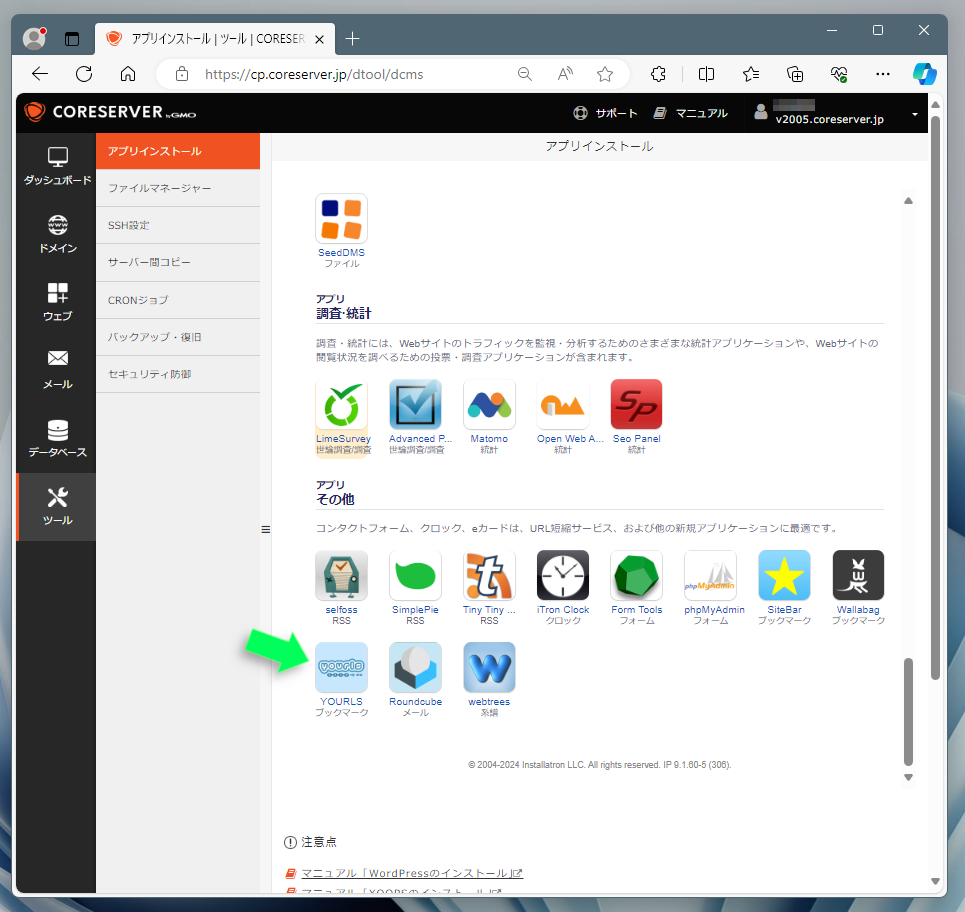Viewport: 965px width, 912px height.
Task: Open Copilot sidebar icon
Action: [x=924, y=74]
